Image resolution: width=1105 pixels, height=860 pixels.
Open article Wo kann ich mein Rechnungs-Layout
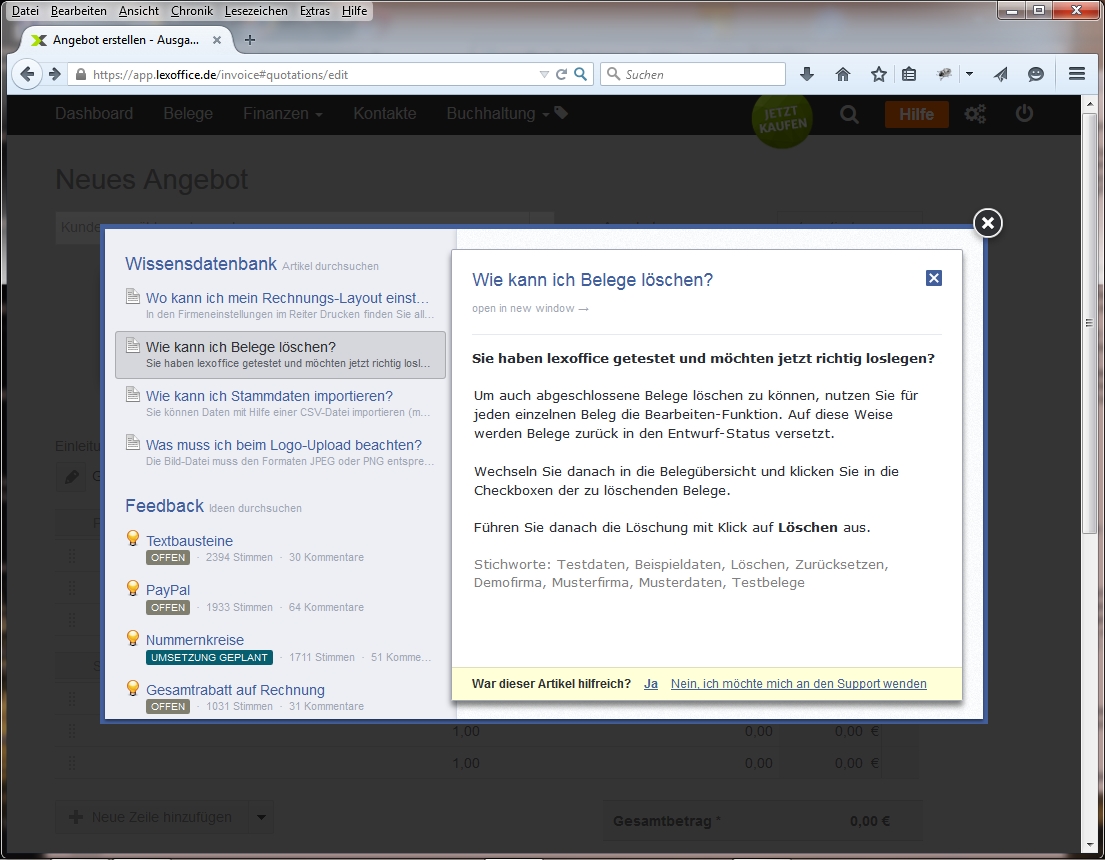[x=288, y=298]
